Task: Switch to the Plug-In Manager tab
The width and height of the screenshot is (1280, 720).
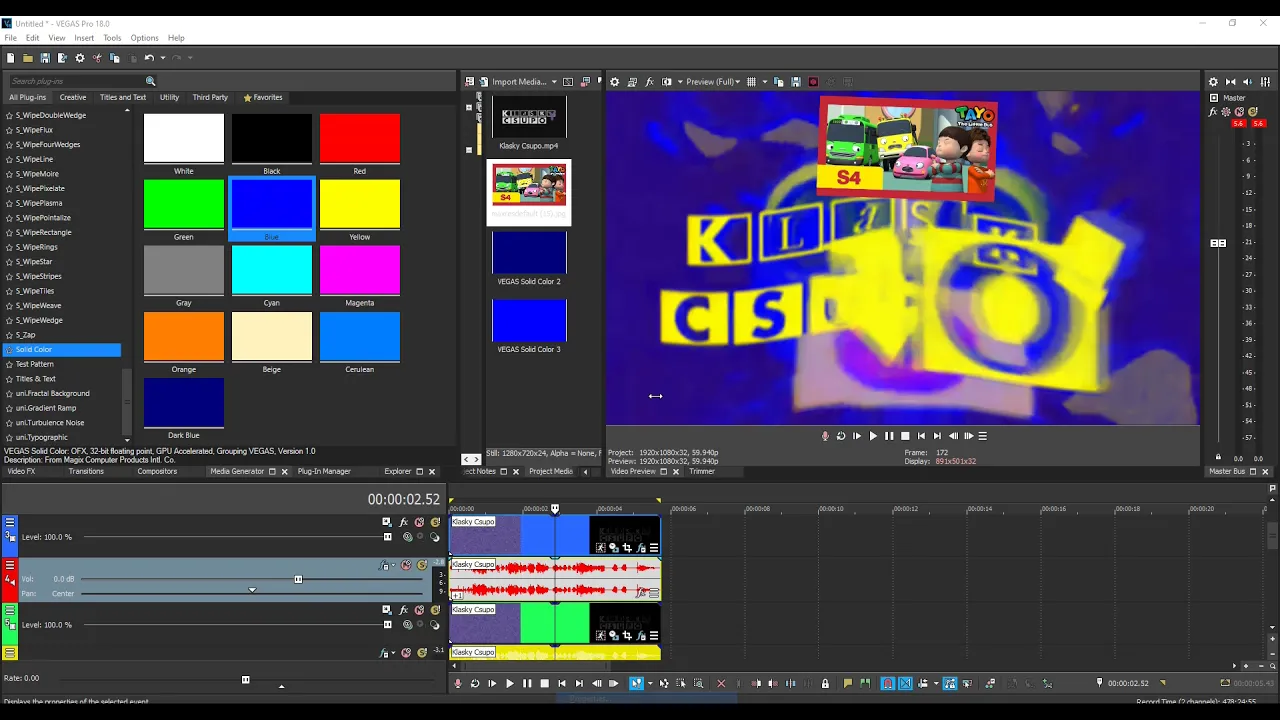Action: pos(324,471)
